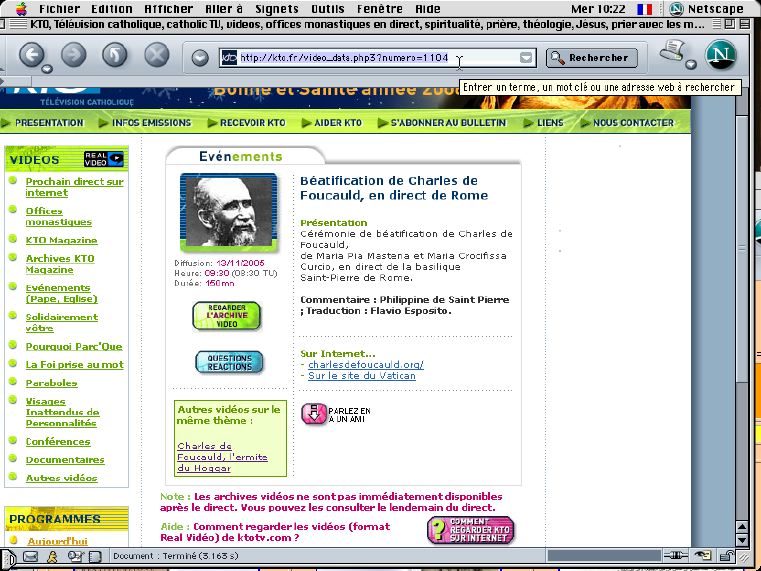Open Mail icon in status bar
The image size is (761, 571).
[30, 556]
